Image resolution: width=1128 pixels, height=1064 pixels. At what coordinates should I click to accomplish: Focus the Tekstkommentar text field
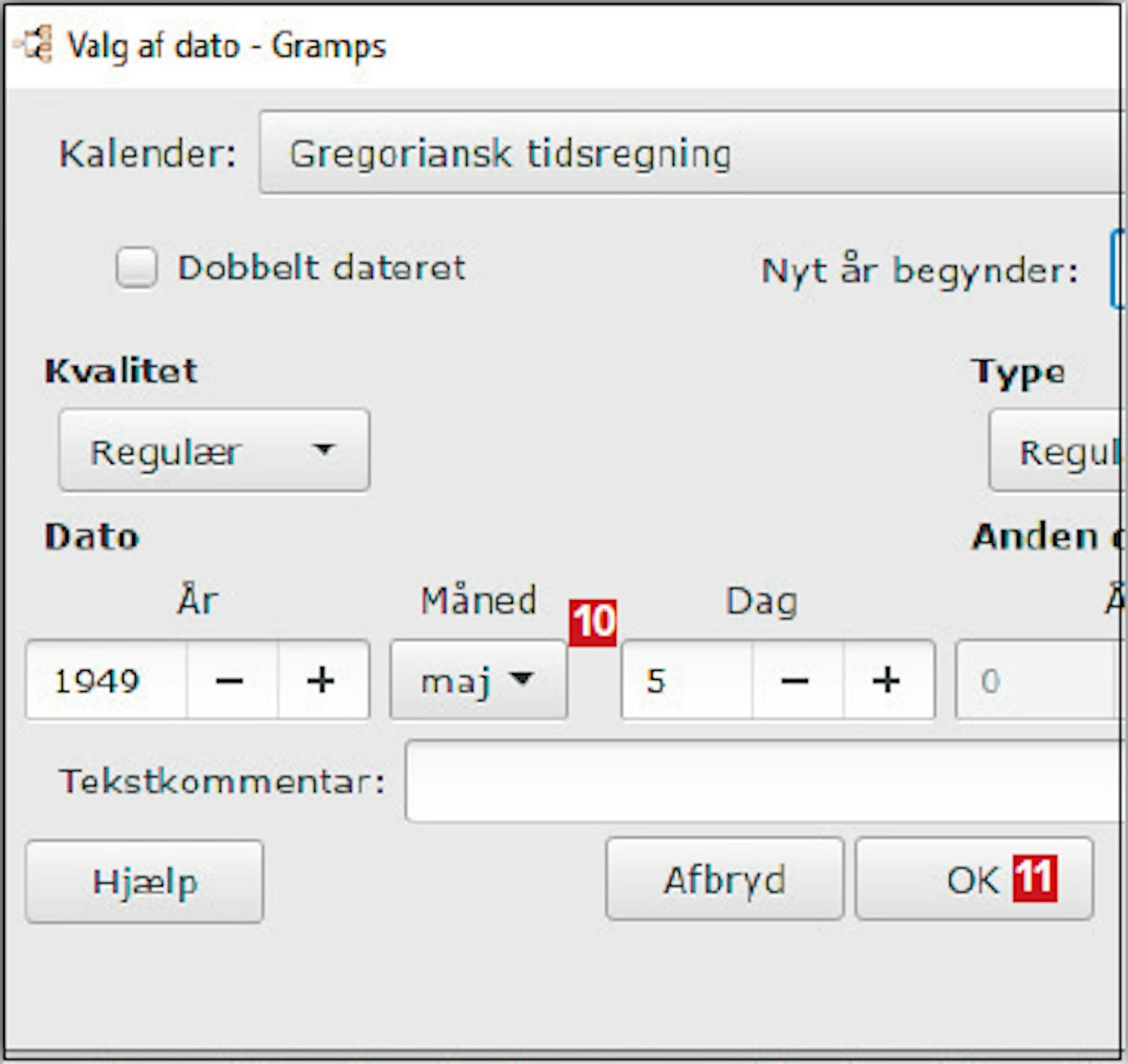pyautogui.click(x=762, y=781)
